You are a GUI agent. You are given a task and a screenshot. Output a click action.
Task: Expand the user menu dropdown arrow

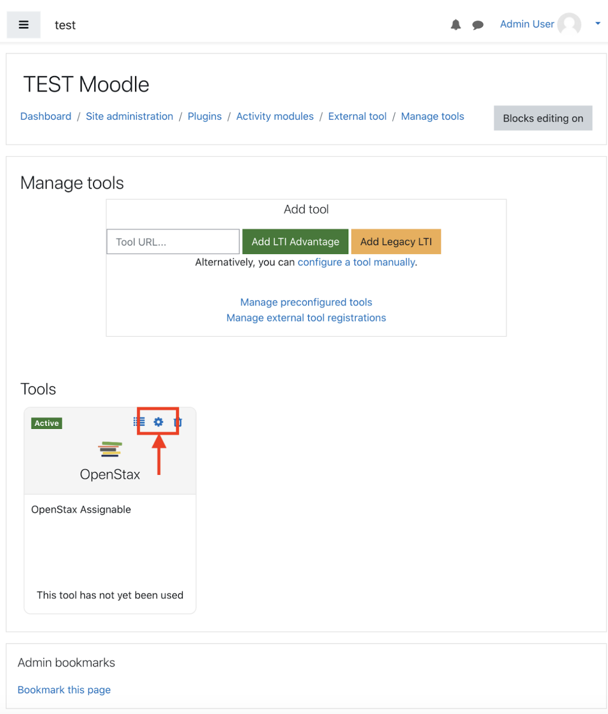click(597, 24)
